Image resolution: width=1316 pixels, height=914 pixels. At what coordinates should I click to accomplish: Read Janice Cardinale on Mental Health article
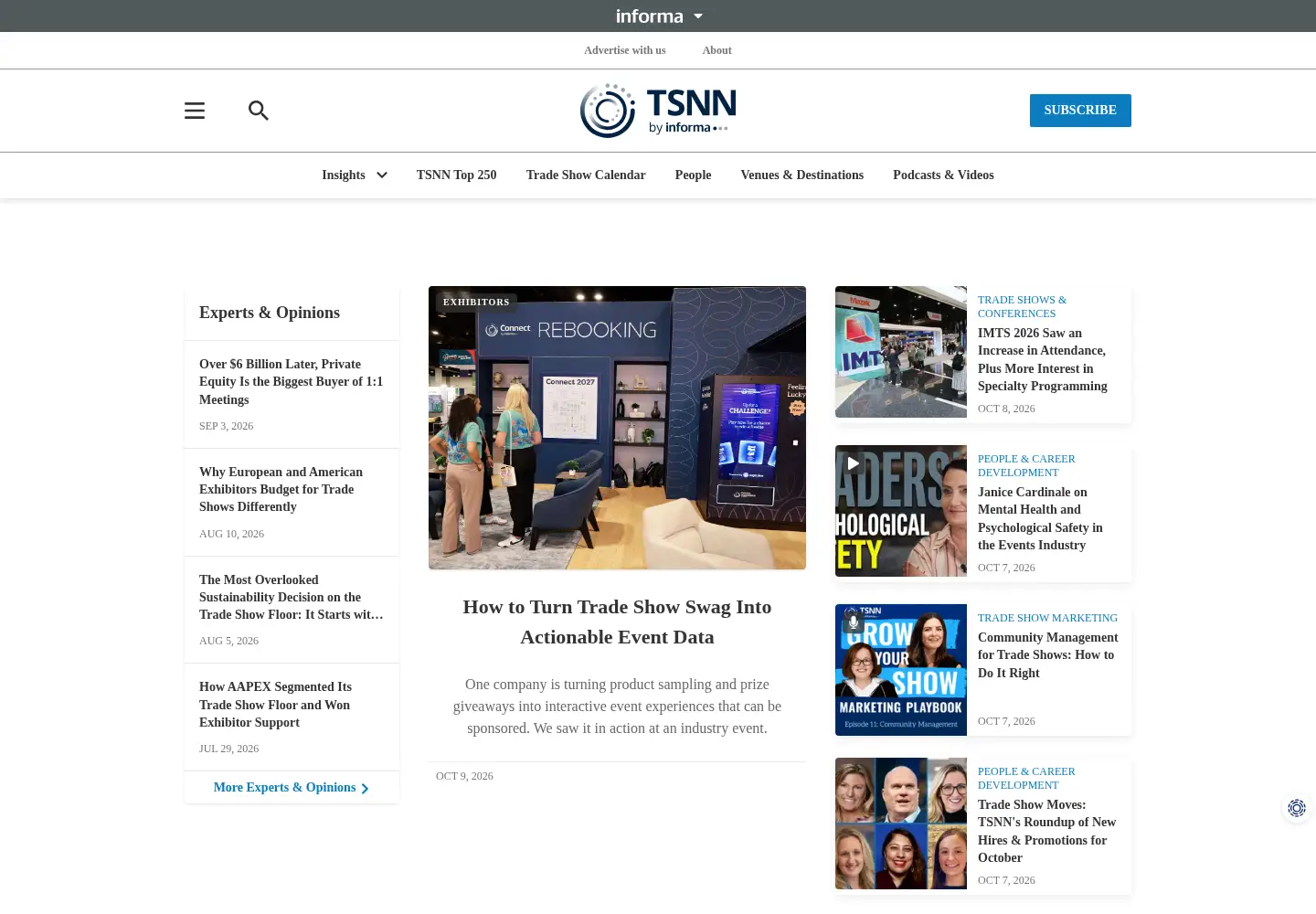coord(1040,519)
